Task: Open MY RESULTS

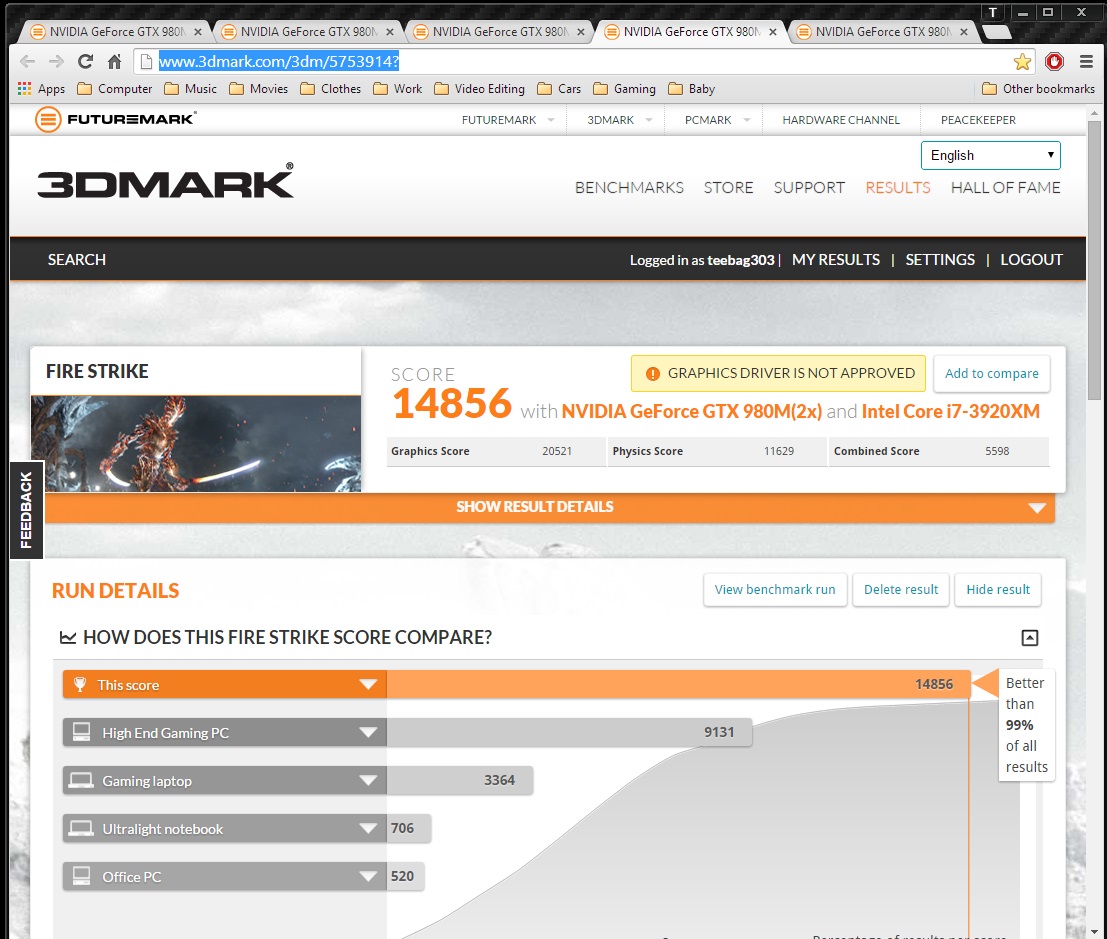Action: [836, 260]
